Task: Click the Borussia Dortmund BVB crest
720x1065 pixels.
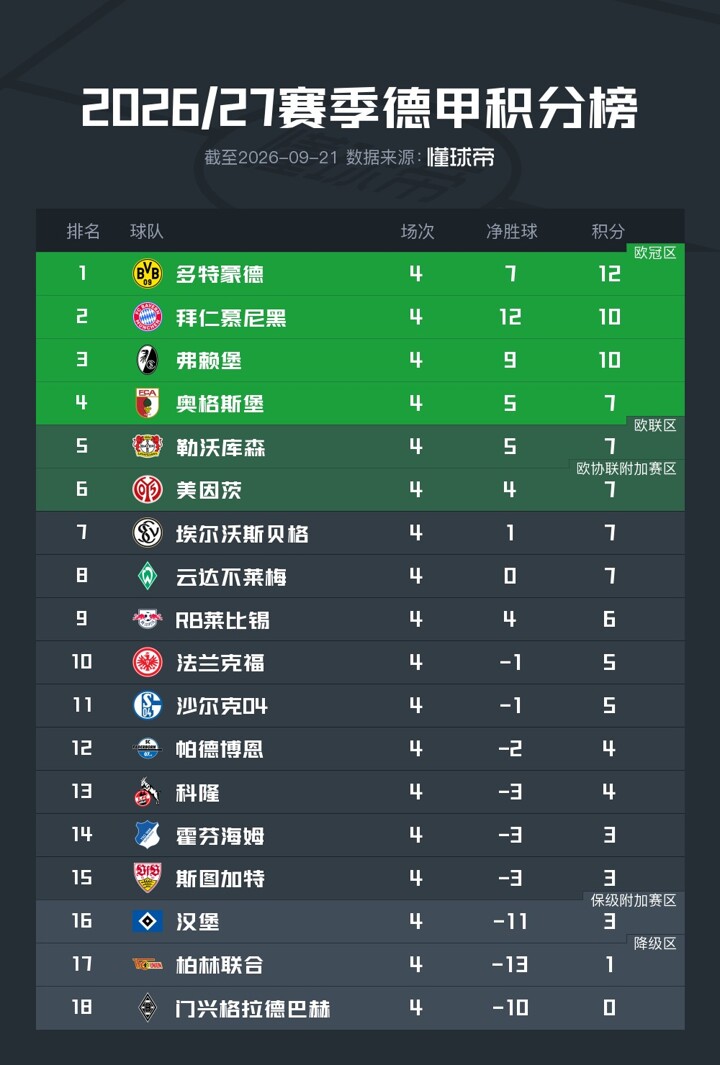Action: (x=147, y=274)
